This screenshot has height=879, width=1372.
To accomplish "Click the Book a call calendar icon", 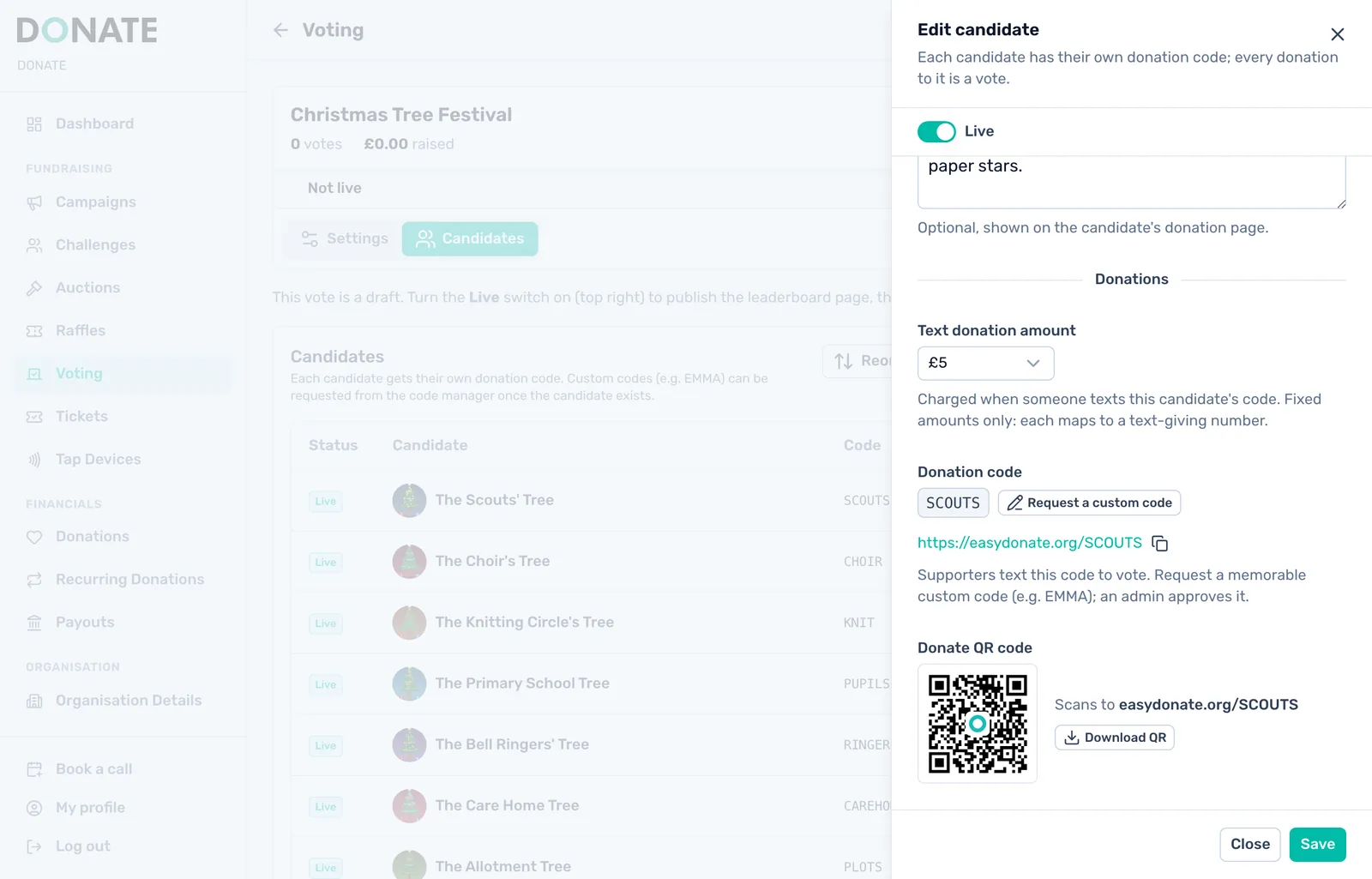I will pyautogui.click(x=34, y=769).
